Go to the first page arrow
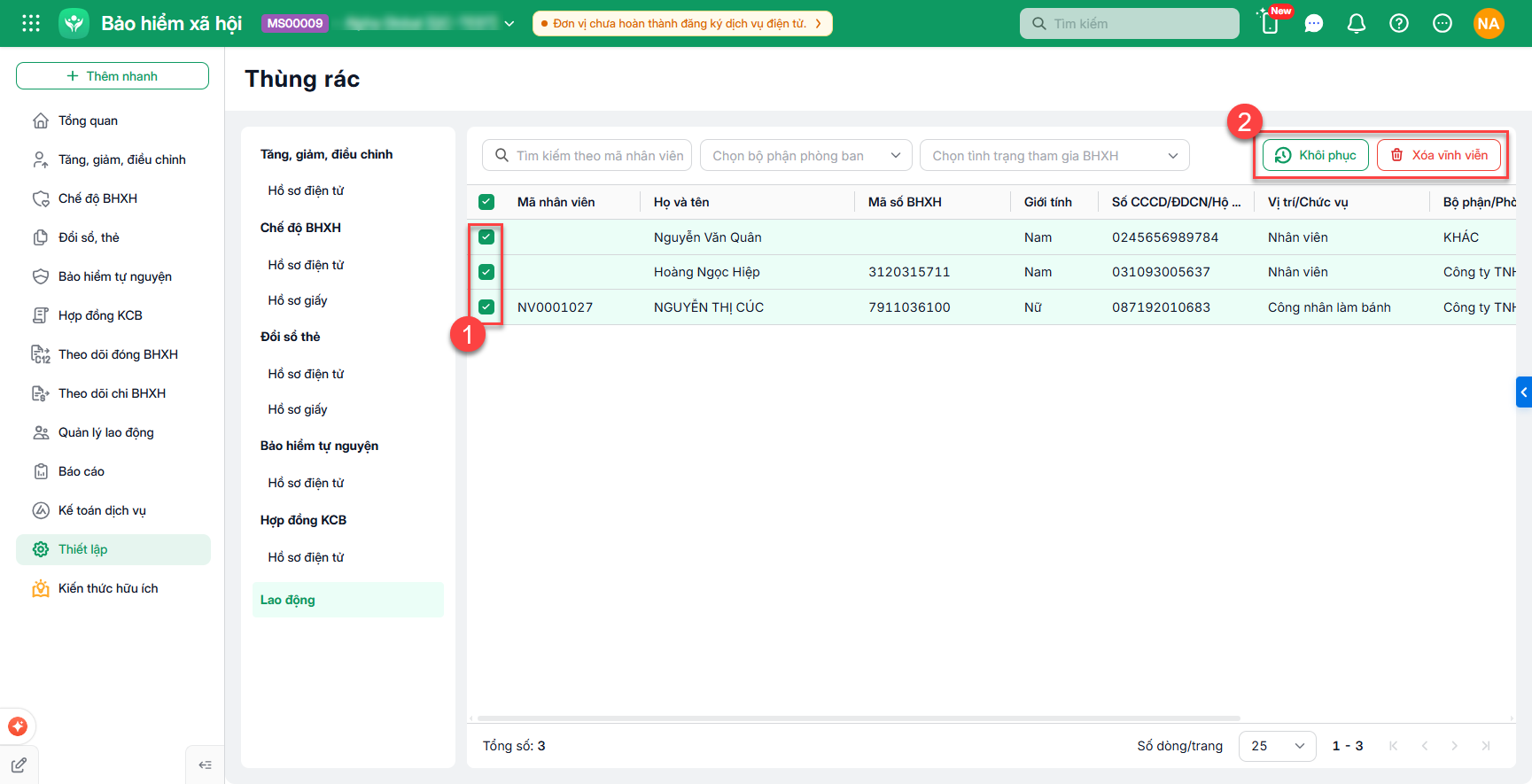 (x=1394, y=746)
